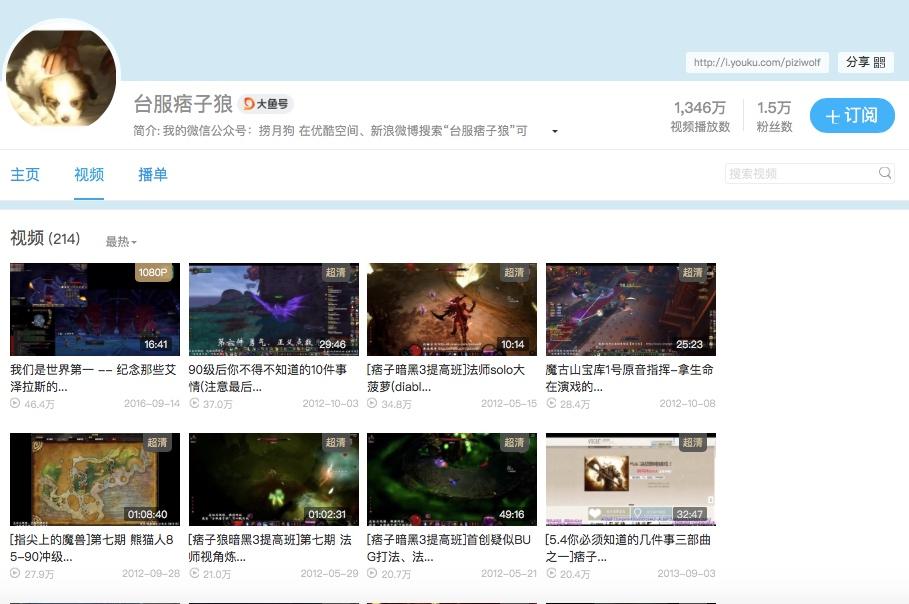The height and width of the screenshot is (604, 909).
Task: Open title [痞子狼暗黑3提高班]第七期
Action: 270,548
